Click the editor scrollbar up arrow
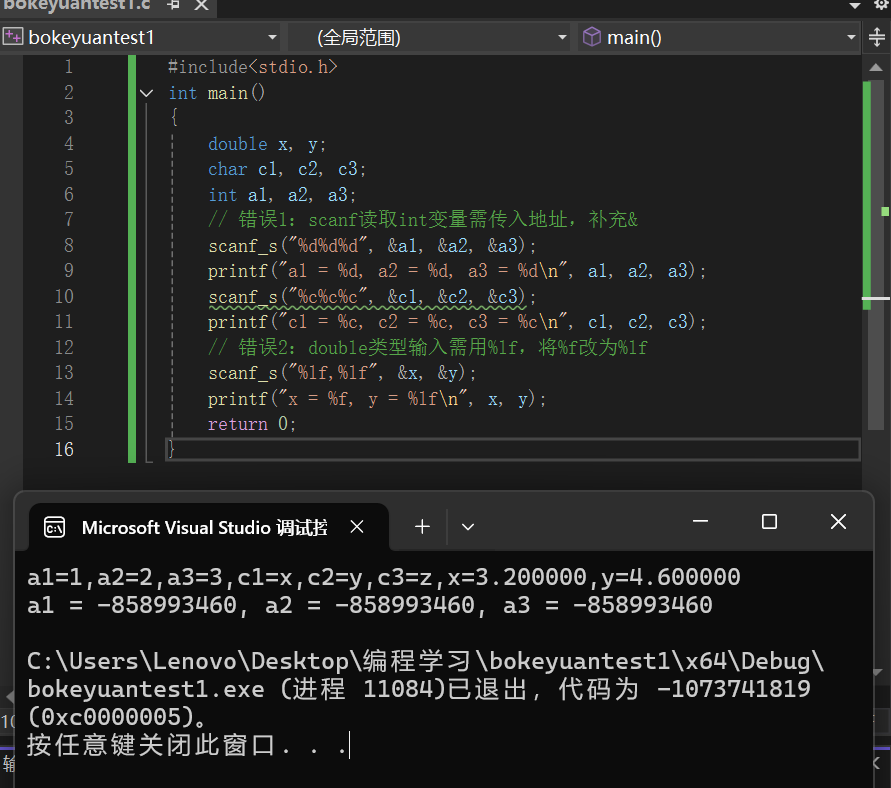The width and height of the screenshot is (891, 788). click(x=876, y=68)
